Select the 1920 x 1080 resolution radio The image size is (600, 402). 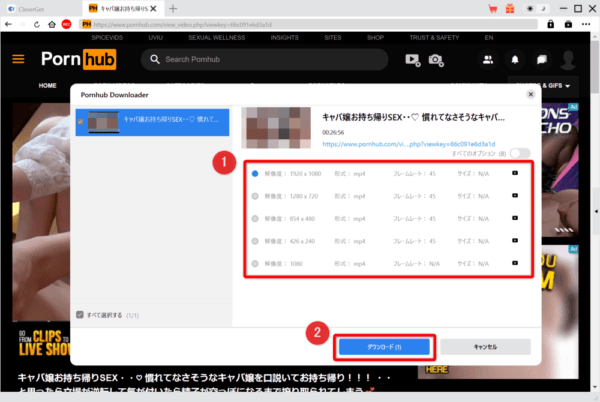pyautogui.click(x=255, y=174)
